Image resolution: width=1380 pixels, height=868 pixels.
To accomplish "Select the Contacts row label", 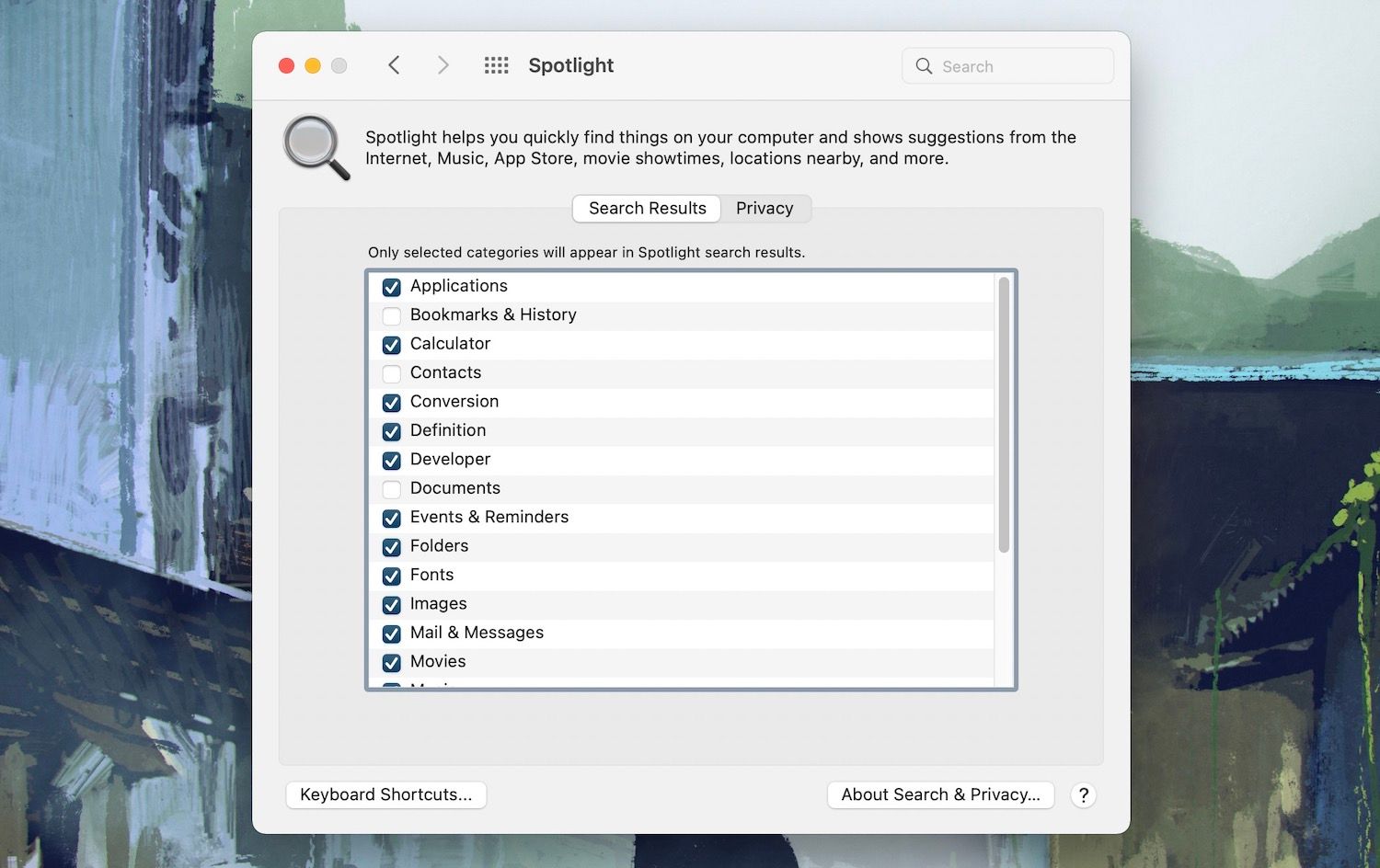I will tap(445, 372).
